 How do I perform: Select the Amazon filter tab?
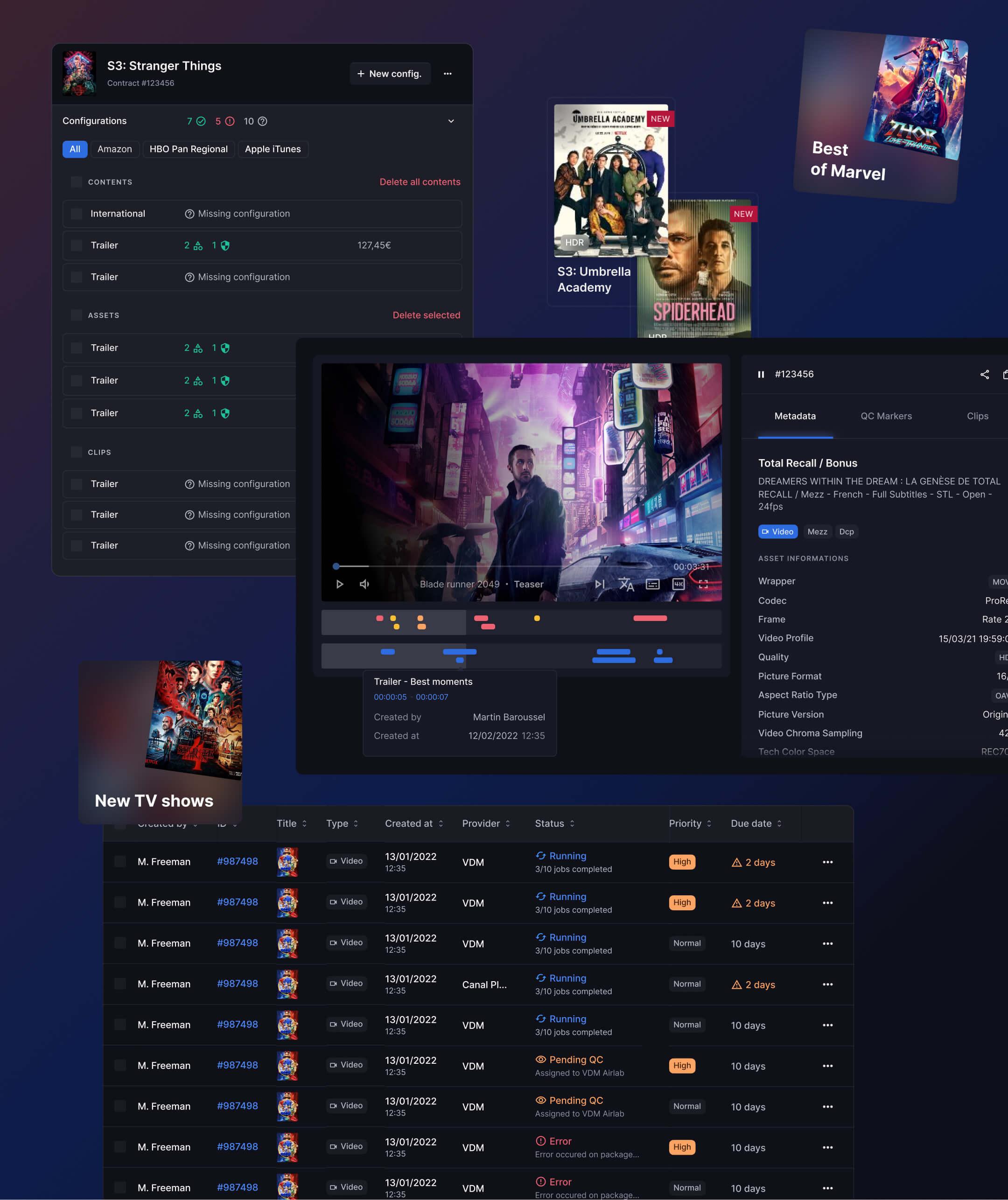(x=114, y=149)
